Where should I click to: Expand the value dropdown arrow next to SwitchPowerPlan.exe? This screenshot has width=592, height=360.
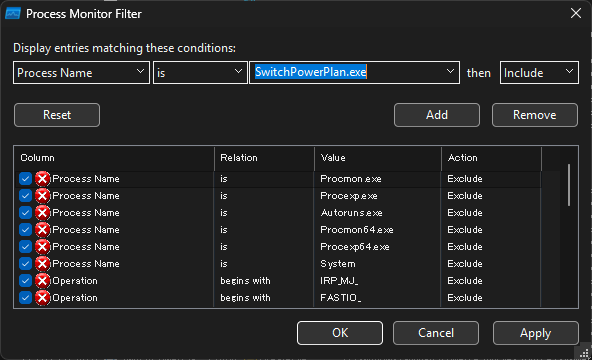coord(450,72)
